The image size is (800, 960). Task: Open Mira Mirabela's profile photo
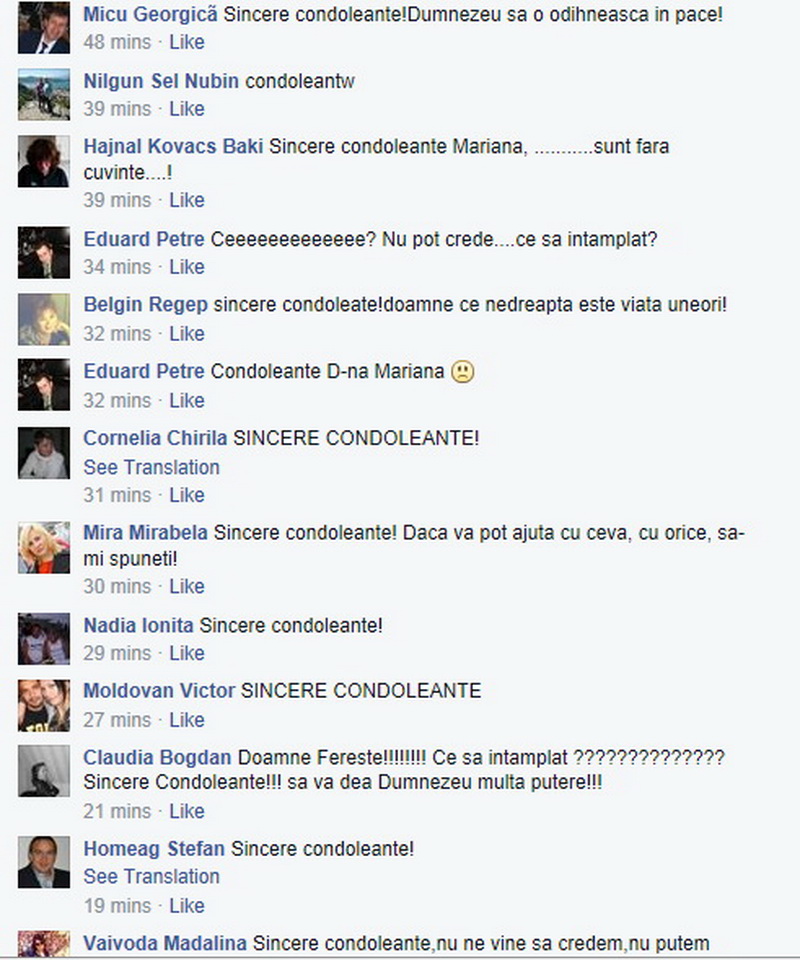[x=43, y=547]
